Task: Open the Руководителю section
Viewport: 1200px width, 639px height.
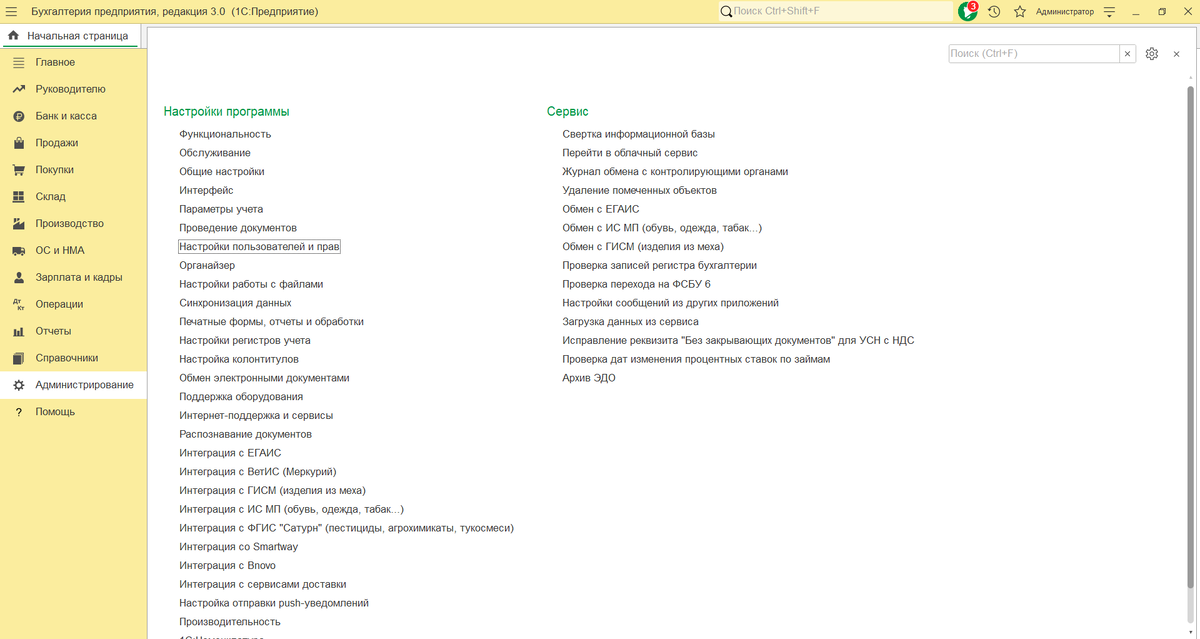Action: [x=73, y=89]
